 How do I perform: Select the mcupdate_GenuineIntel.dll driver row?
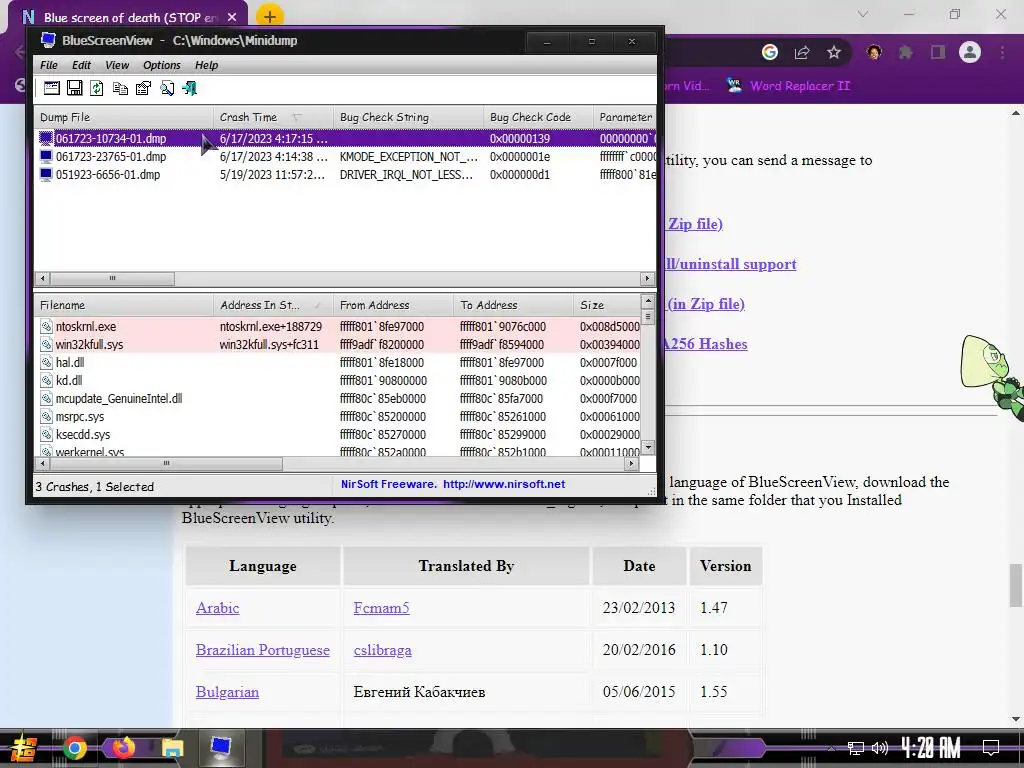338,398
